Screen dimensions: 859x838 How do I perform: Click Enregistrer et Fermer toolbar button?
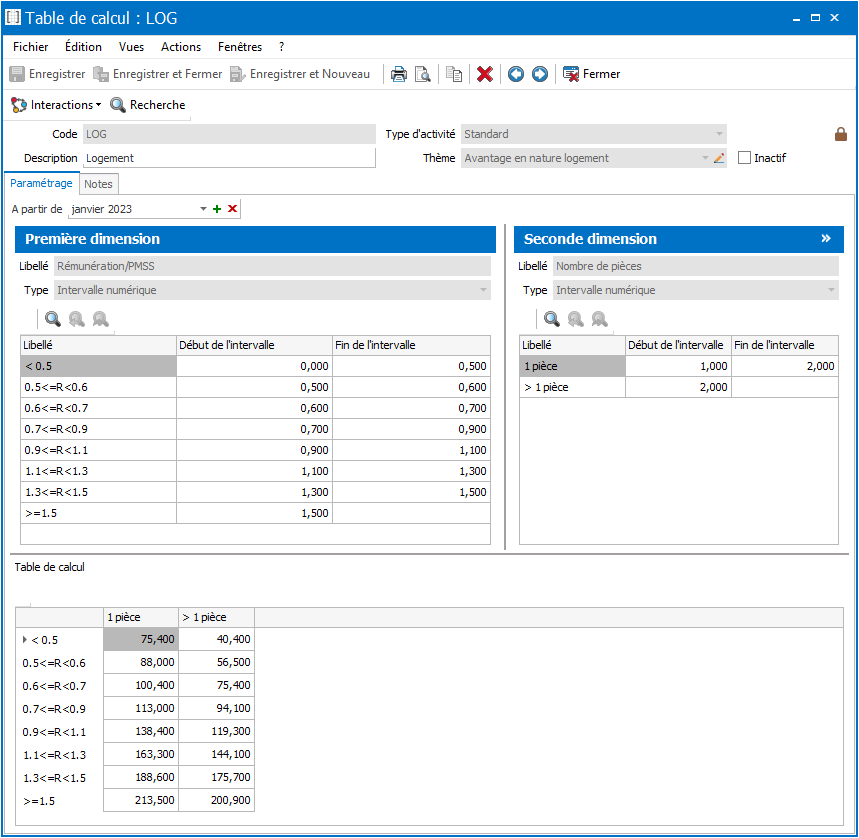coord(157,74)
